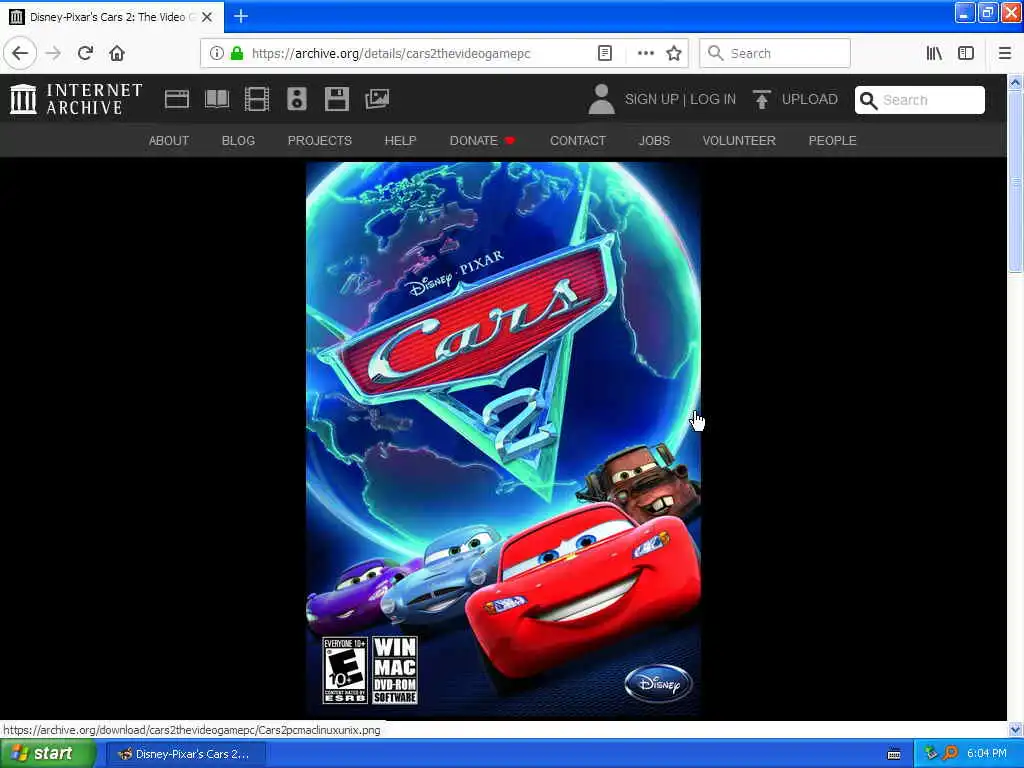Viewport: 1024px width, 768px height.
Task: Open the JOBS link
Action: pos(654,140)
